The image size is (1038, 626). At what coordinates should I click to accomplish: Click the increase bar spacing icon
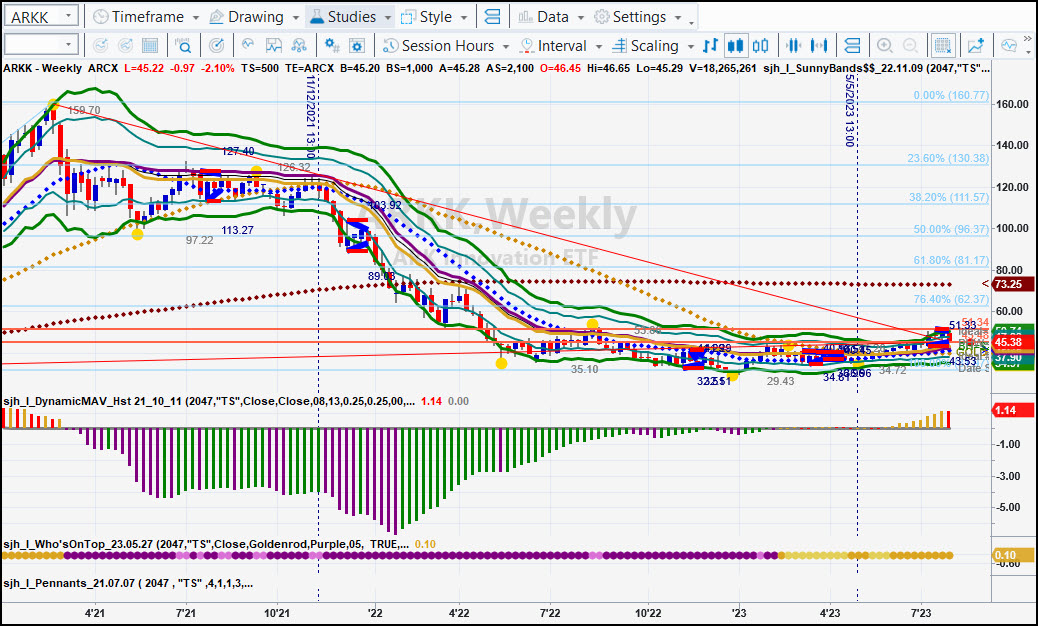(x=819, y=45)
